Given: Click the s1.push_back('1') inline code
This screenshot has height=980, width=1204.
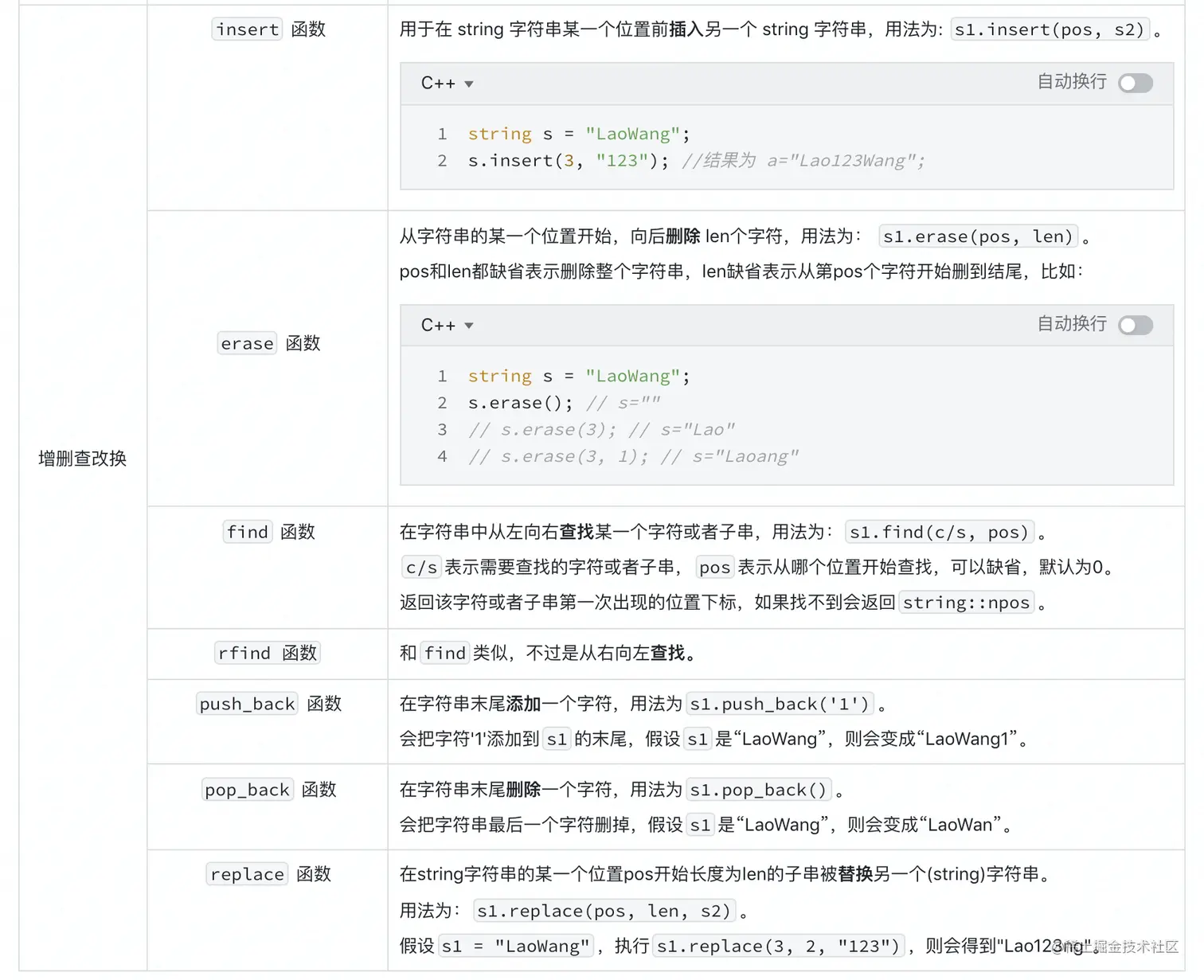Looking at the screenshot, I should pyautogui.click(x=780, y=704).
